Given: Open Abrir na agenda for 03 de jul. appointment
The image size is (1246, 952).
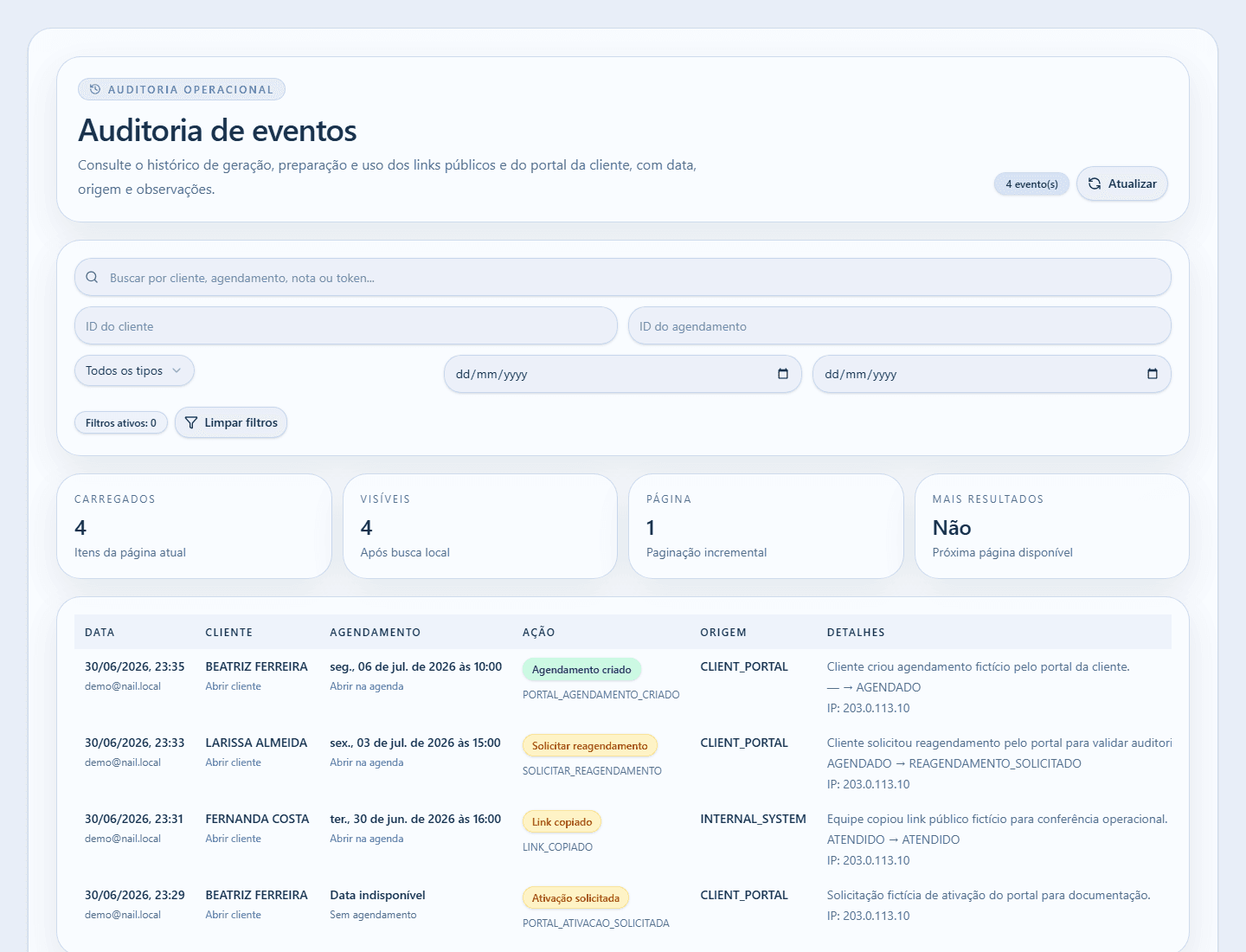Looking at the screenshot, I should click(366, 762).
